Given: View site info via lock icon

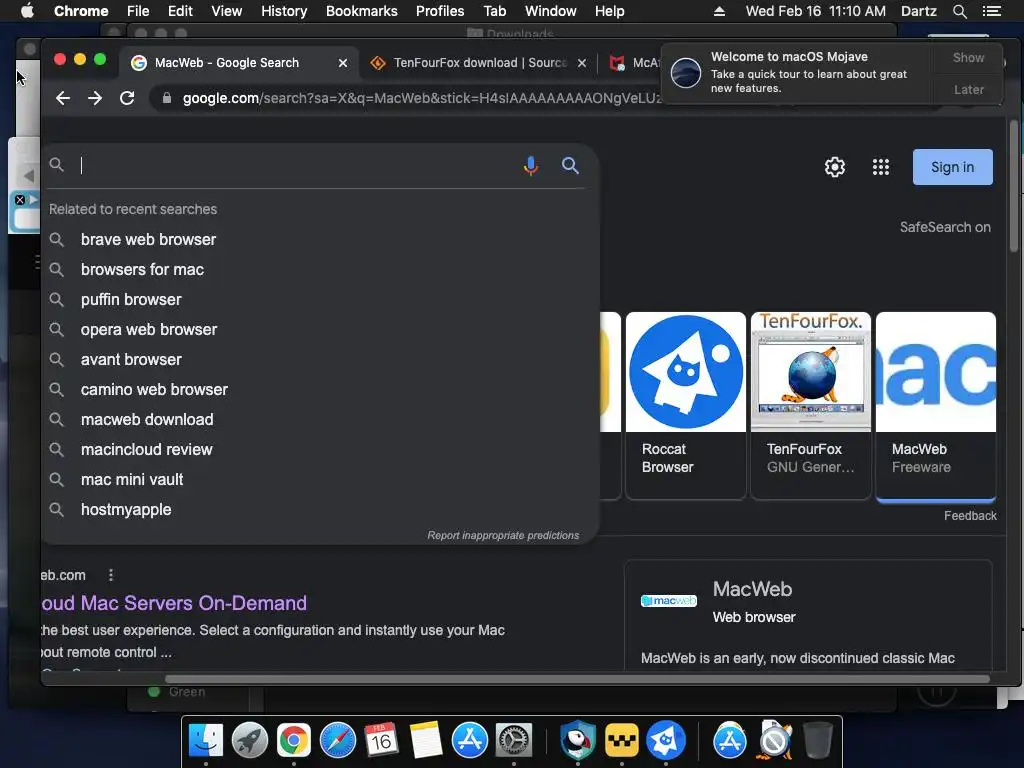Looking at the screenshot, I should tap(167, 98).
